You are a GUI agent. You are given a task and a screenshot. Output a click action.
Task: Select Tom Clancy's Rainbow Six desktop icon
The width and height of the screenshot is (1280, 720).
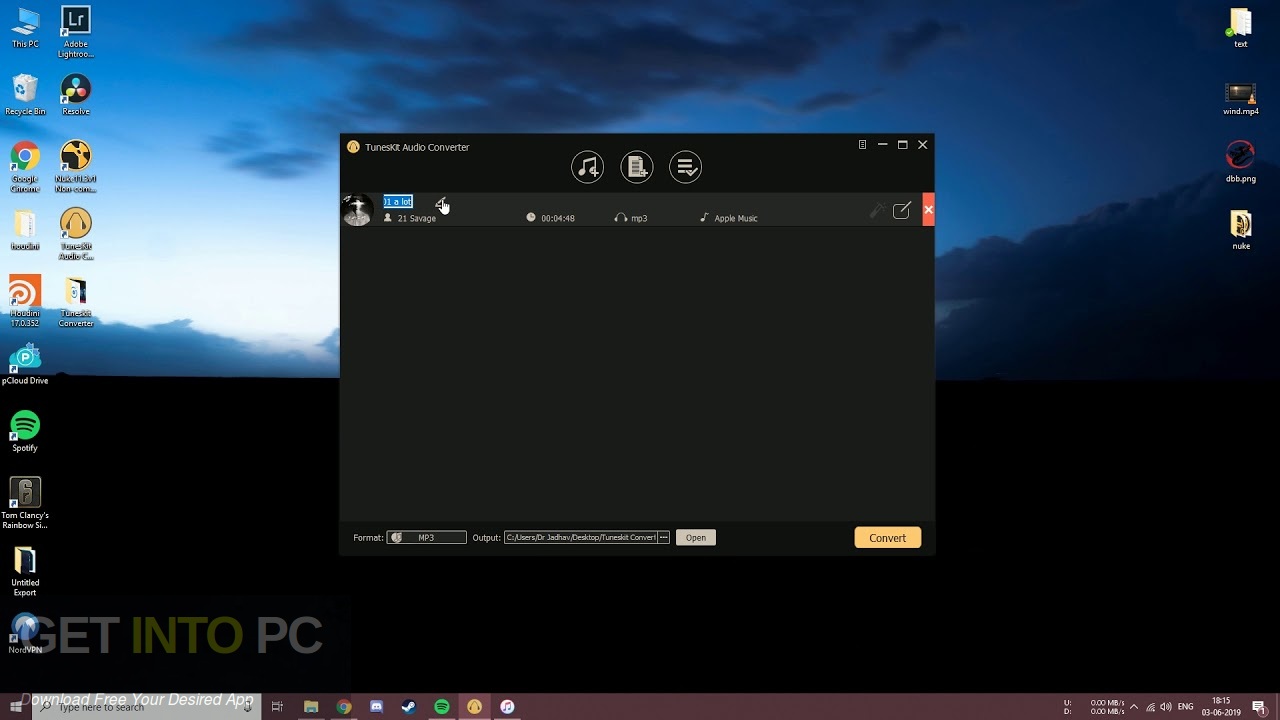click(25, 503)
